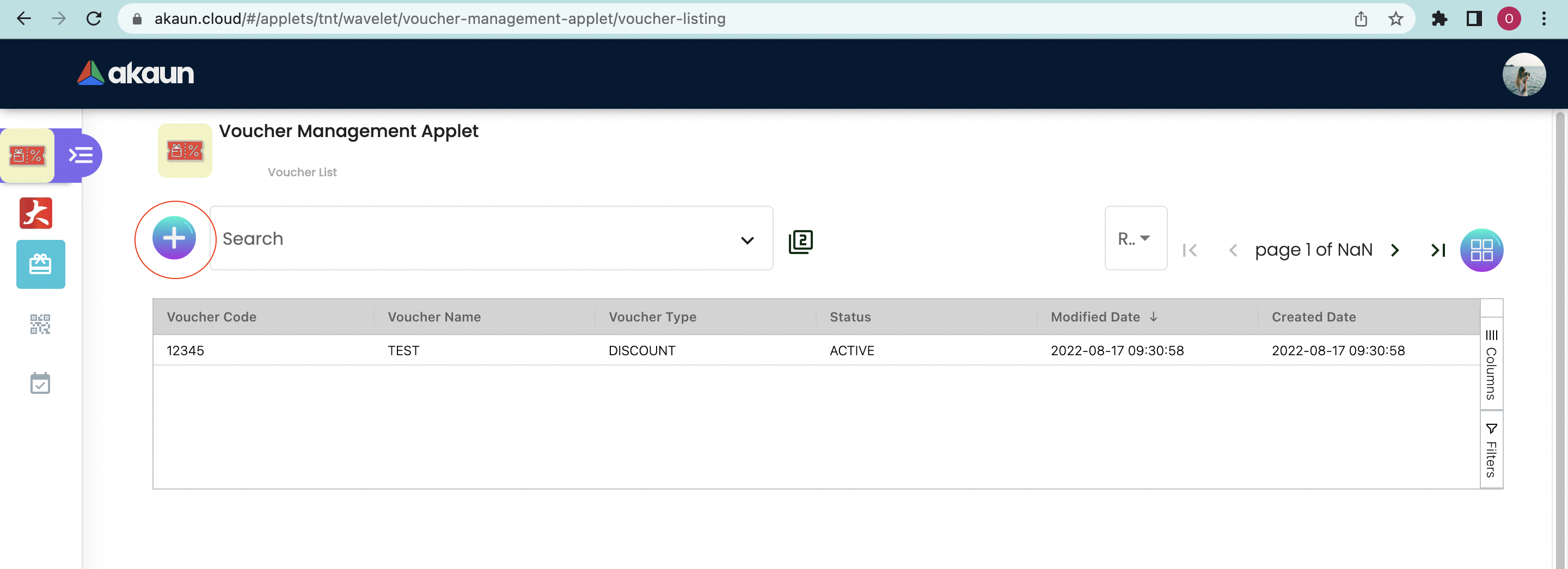Click the browser address bar URL
Image resolution: width=1568 pixels, height=569 pixels.
point(439,19)
